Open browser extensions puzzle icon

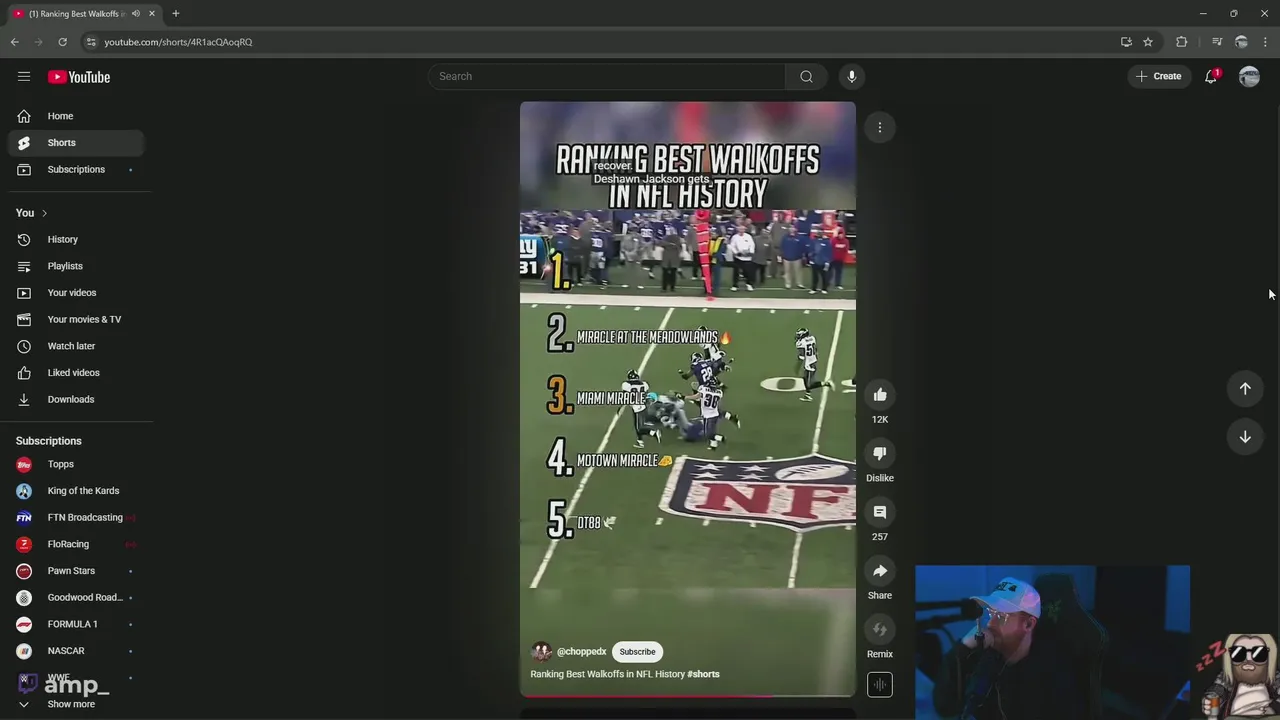[x=1182, y=42]
